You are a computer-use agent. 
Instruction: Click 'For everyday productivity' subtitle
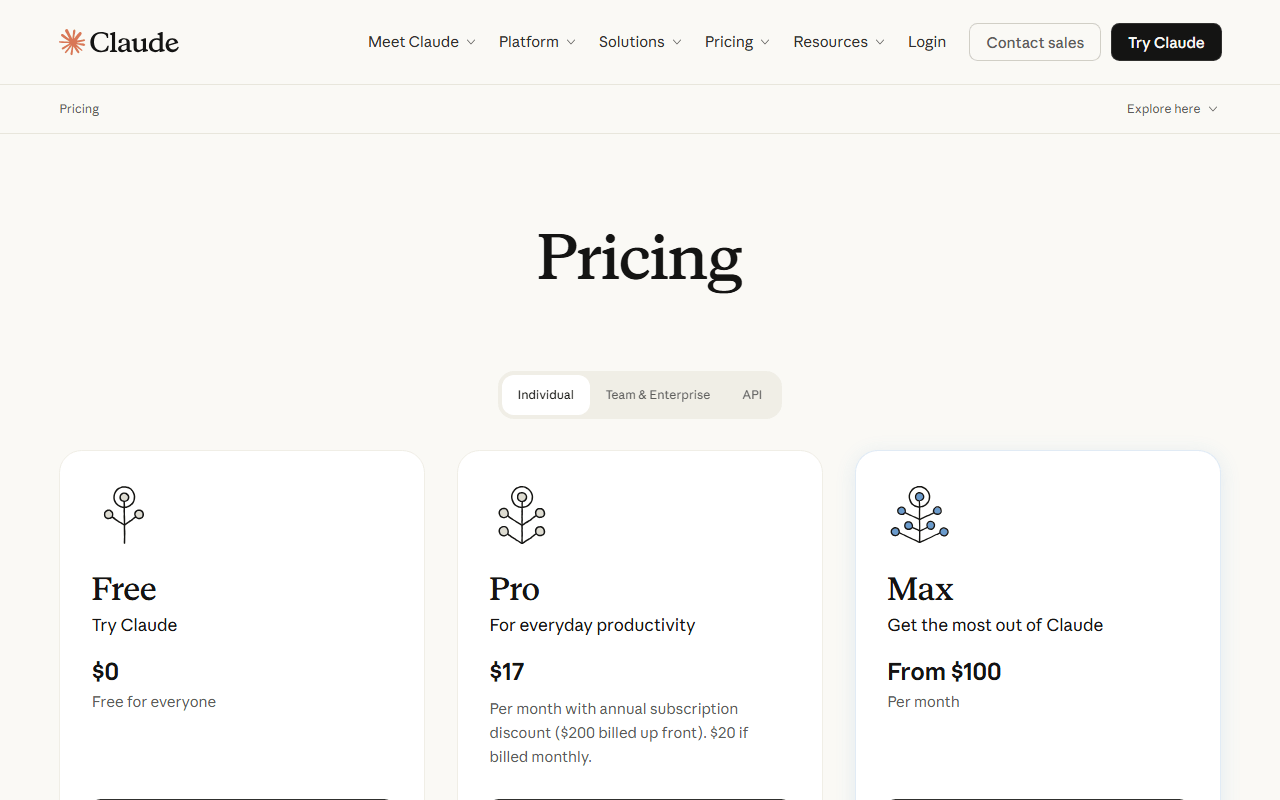tap(592, 625)
